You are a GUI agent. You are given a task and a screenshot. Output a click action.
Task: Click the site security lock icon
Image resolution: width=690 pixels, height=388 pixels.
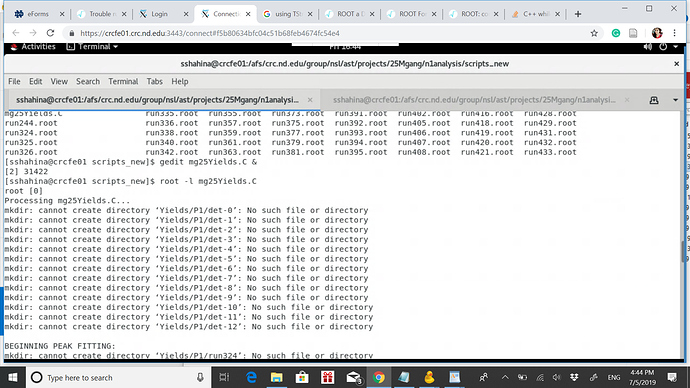point(72,33)
